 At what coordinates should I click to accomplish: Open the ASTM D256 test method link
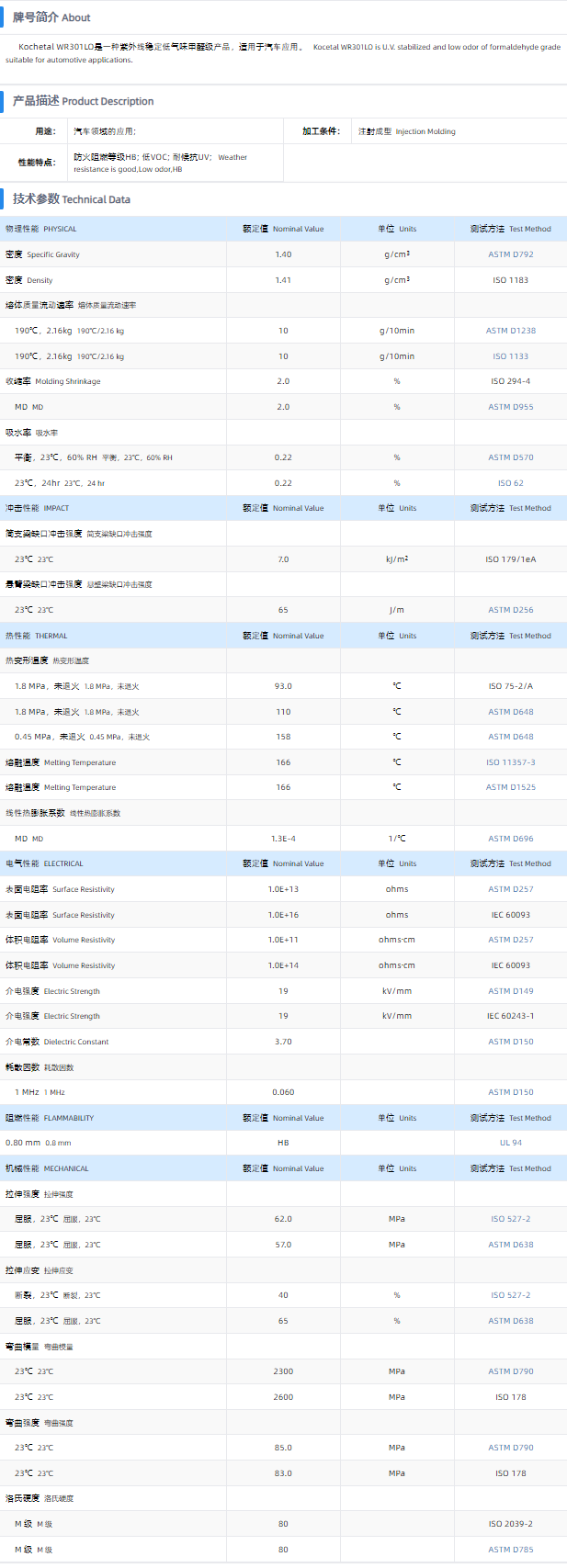510,610
